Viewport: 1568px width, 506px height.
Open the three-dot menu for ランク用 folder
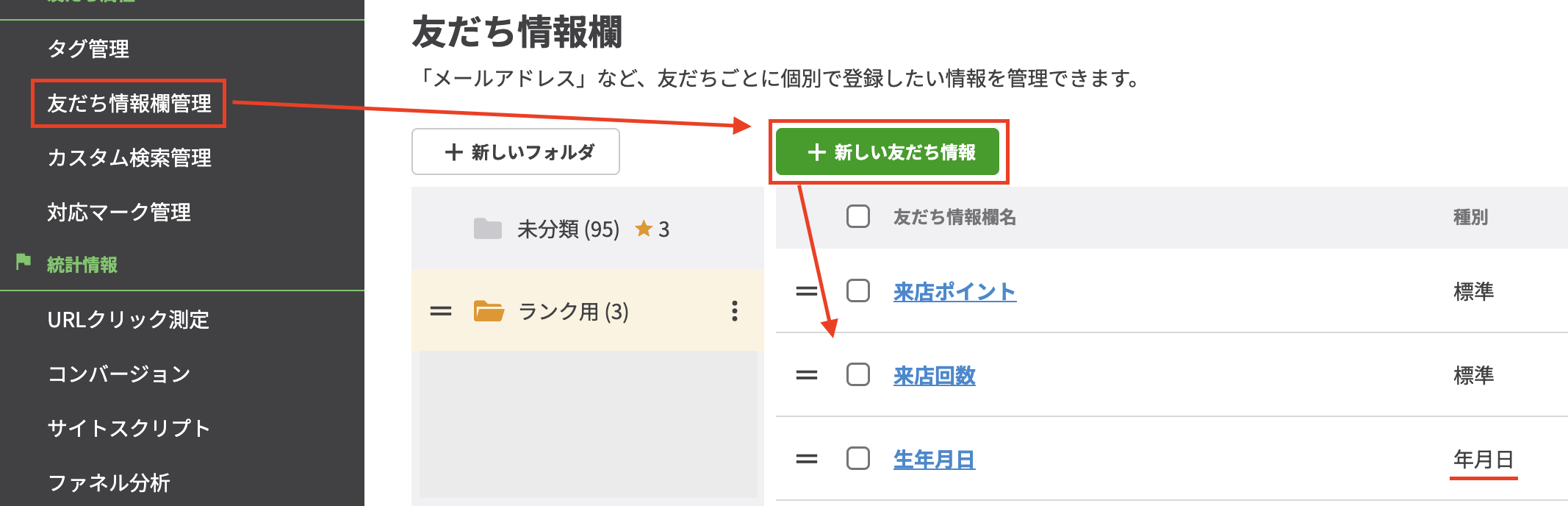(x=734, y=312)
